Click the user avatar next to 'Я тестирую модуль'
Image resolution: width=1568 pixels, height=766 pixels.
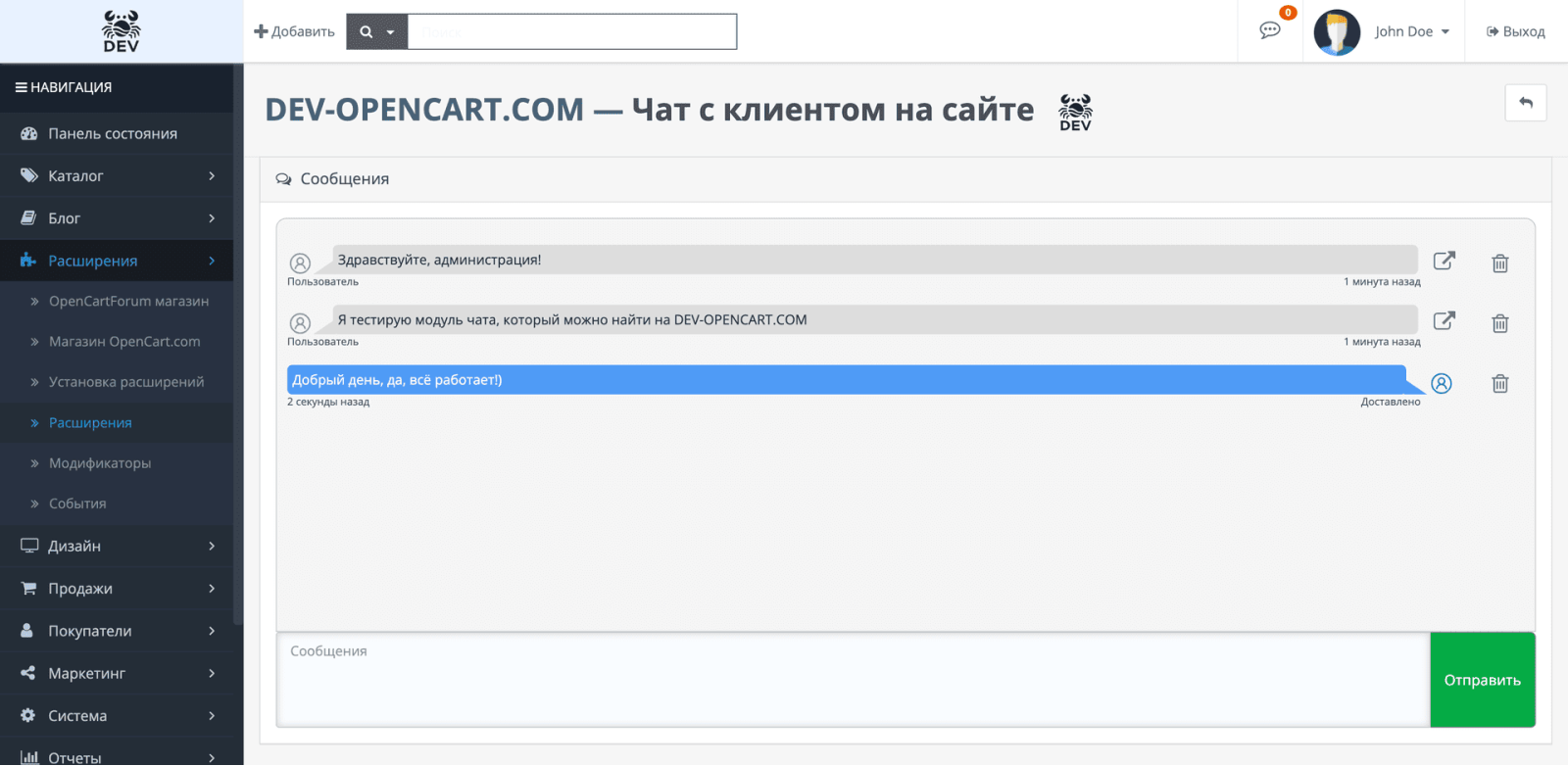click(300, 323)
